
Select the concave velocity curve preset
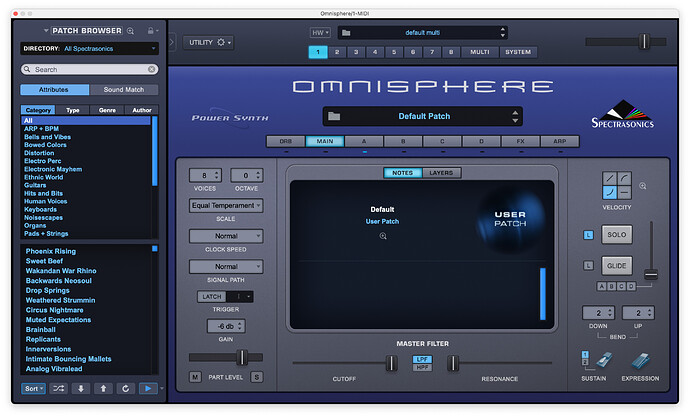(624, 178)
